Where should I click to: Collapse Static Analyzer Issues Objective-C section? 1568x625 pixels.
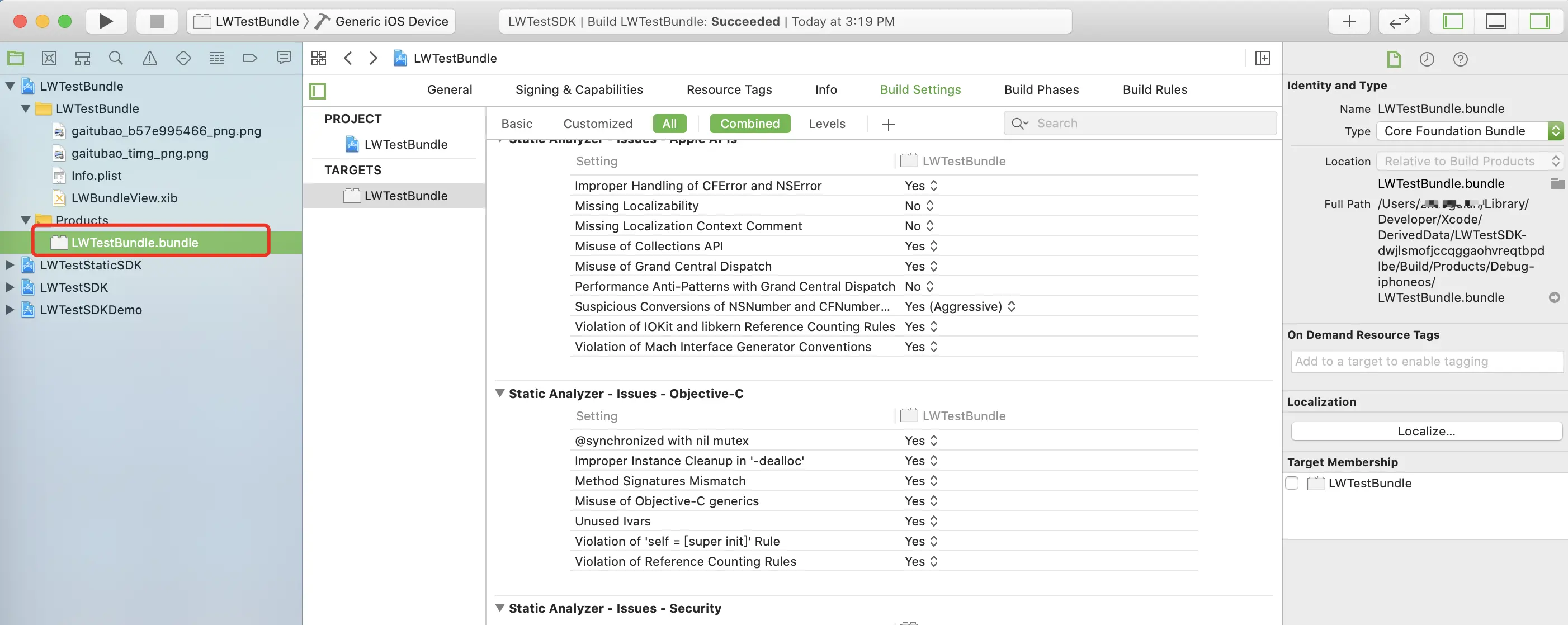500,393
